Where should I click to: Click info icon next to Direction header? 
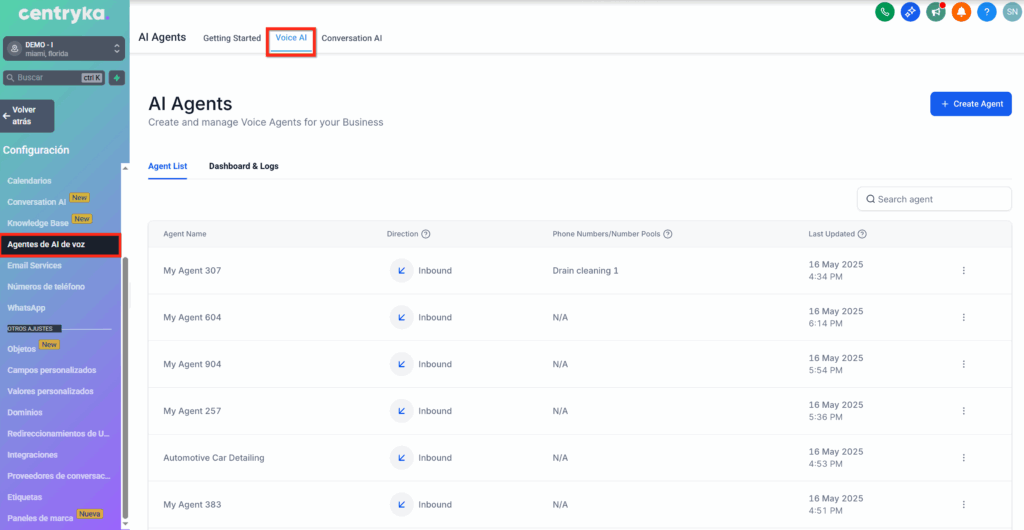[x=426, y=234]
